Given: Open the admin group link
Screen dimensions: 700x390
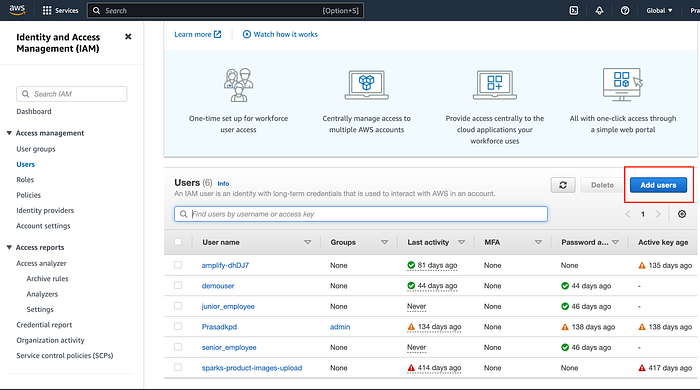Looking at the screenshot, I should coord(340,327).
